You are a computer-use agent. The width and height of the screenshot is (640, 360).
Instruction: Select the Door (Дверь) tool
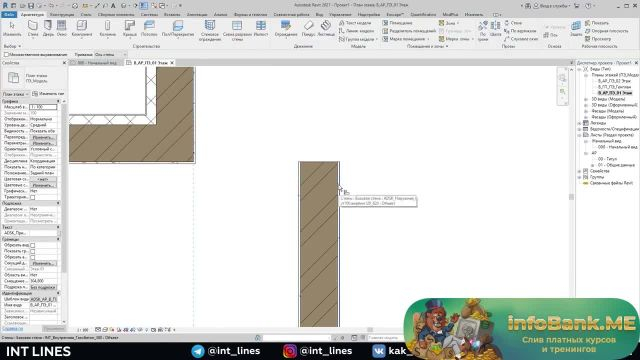(x=48, y=29)
